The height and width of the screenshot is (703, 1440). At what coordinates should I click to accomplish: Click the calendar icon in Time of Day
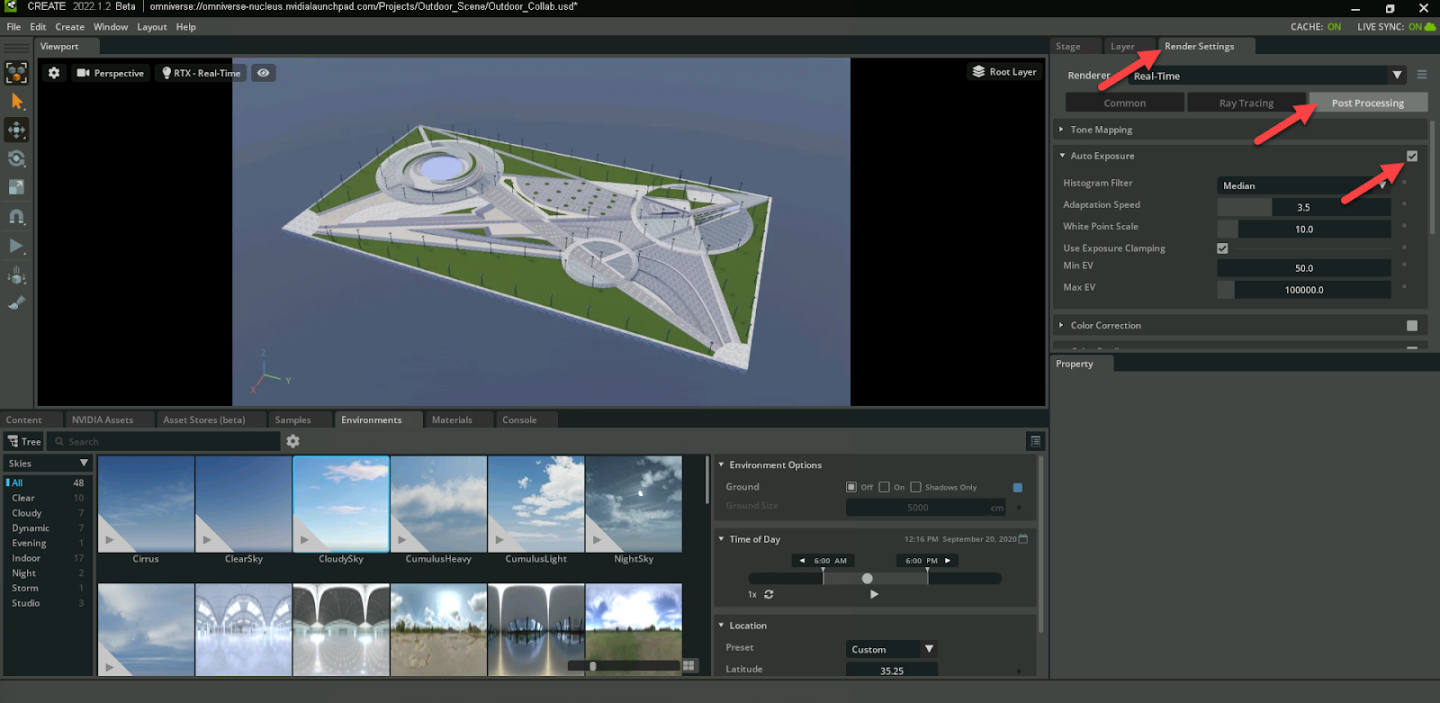point(1023,539)
